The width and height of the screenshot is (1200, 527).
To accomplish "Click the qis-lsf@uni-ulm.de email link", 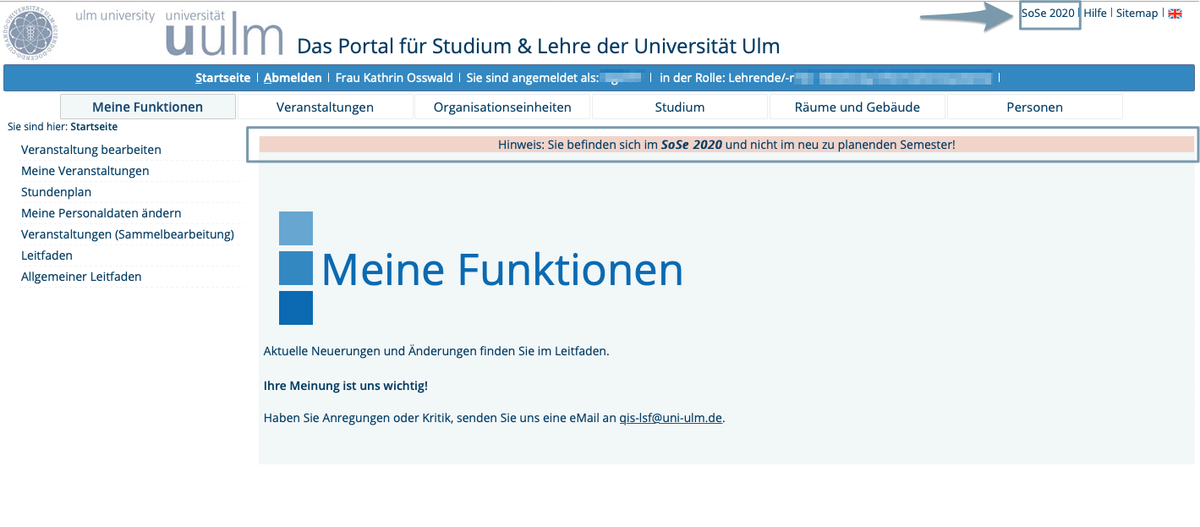I will (670, 418).
